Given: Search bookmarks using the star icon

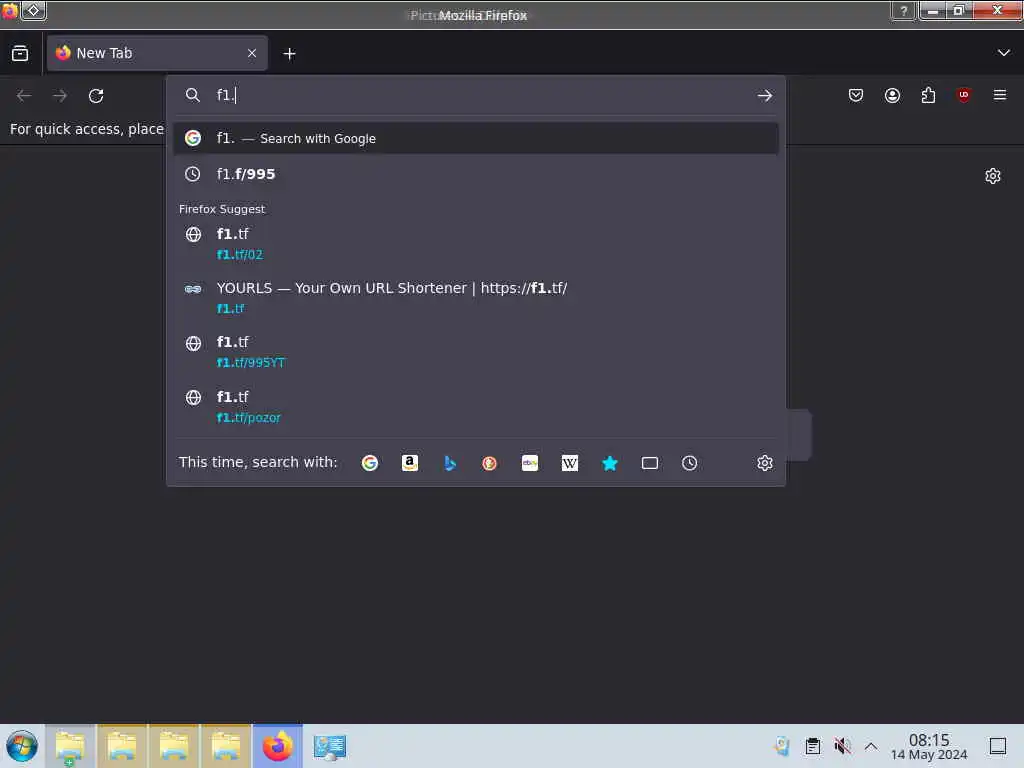Looking at the screenshot, I should pos(610,463).
